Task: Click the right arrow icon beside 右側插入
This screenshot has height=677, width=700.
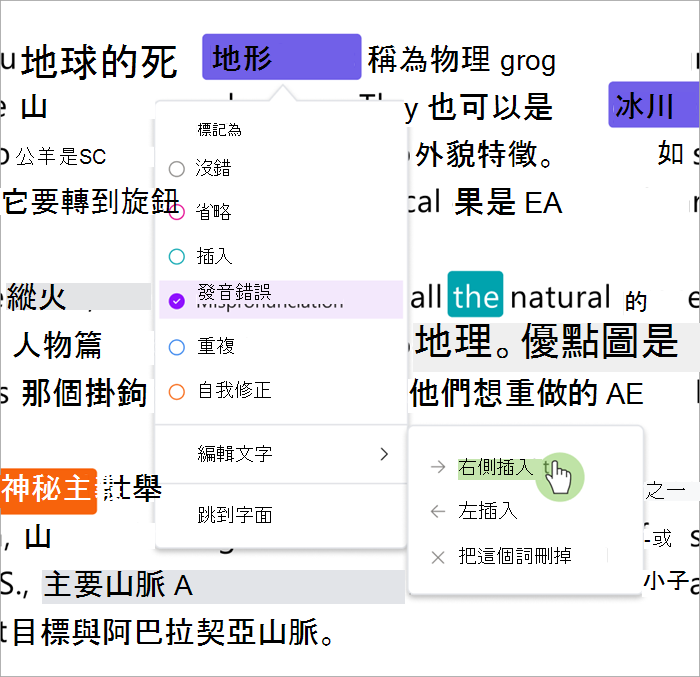Action: pyautogui.click(x=438, y=467)
